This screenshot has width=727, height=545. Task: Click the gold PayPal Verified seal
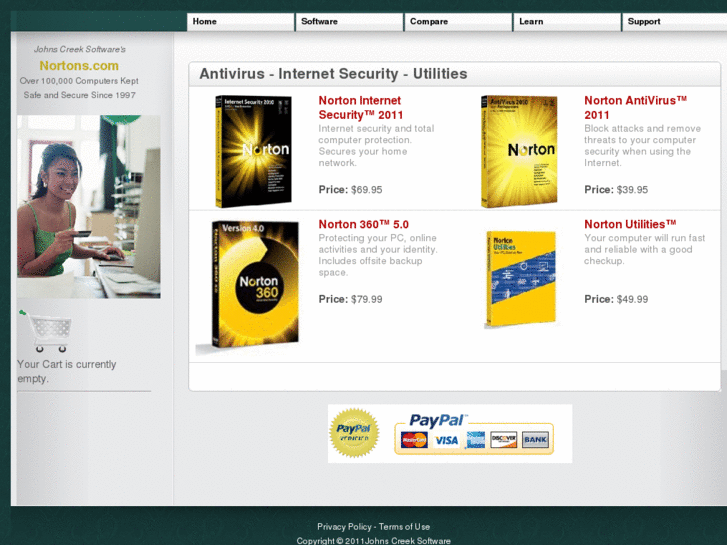pyautogui.click(x=354, y=433)
